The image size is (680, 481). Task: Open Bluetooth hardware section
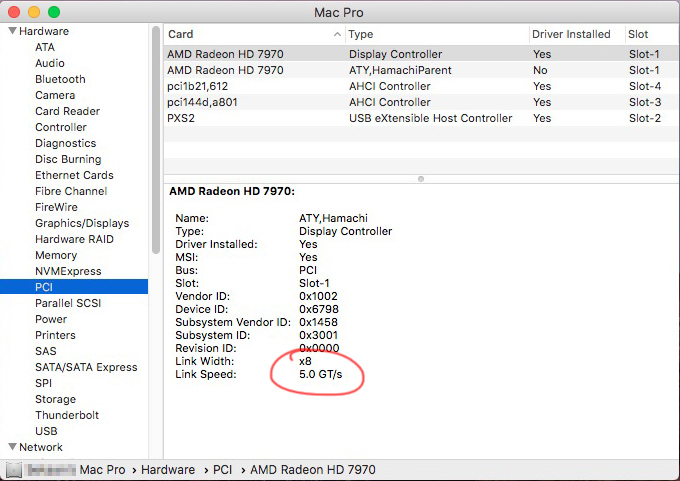tap(60, 79)
